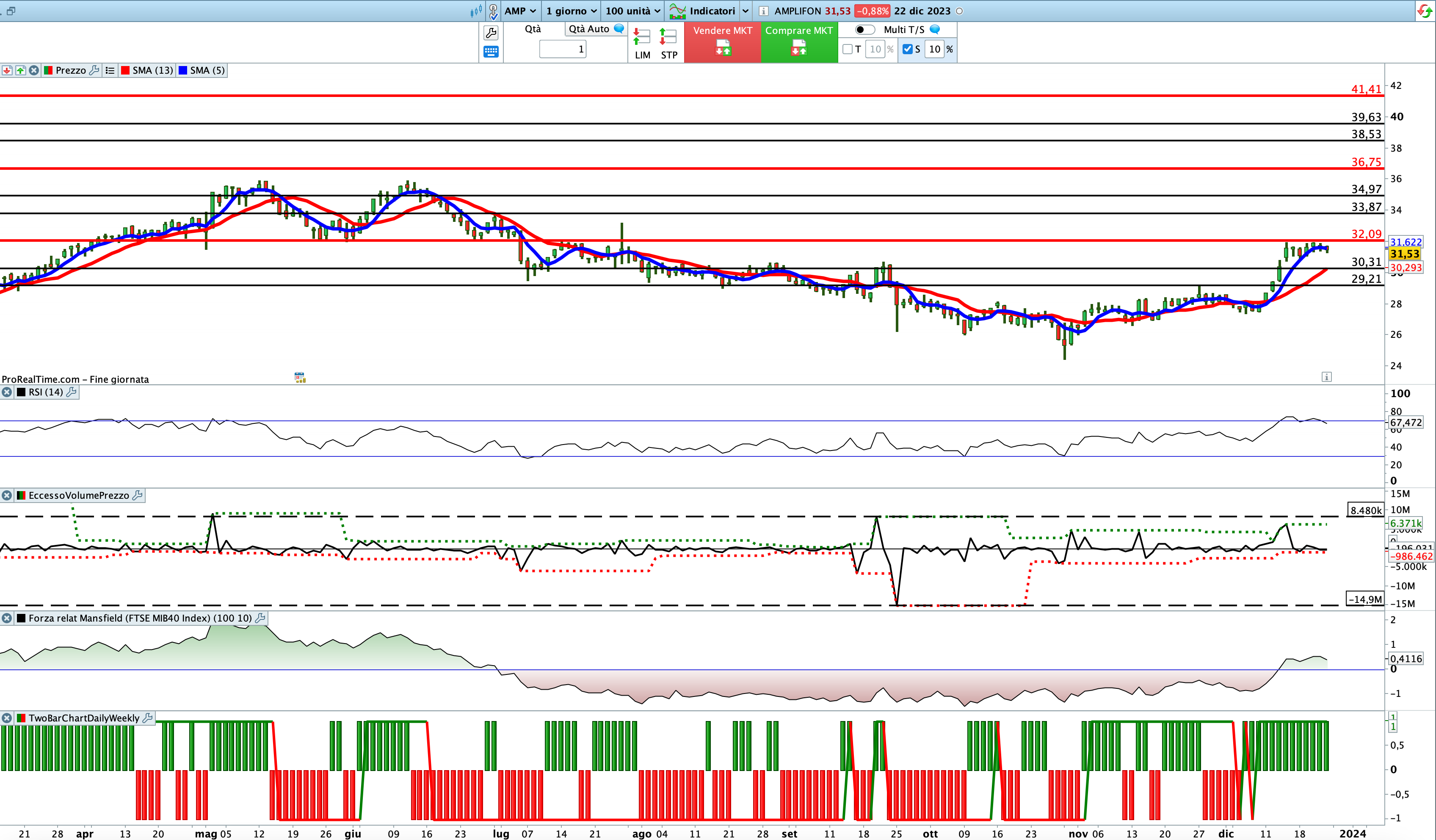Close the EccessoVolumePrezzo panel
Viewport: 1436px width, 840px height.
pyautogui.click(x=7, y=495)
